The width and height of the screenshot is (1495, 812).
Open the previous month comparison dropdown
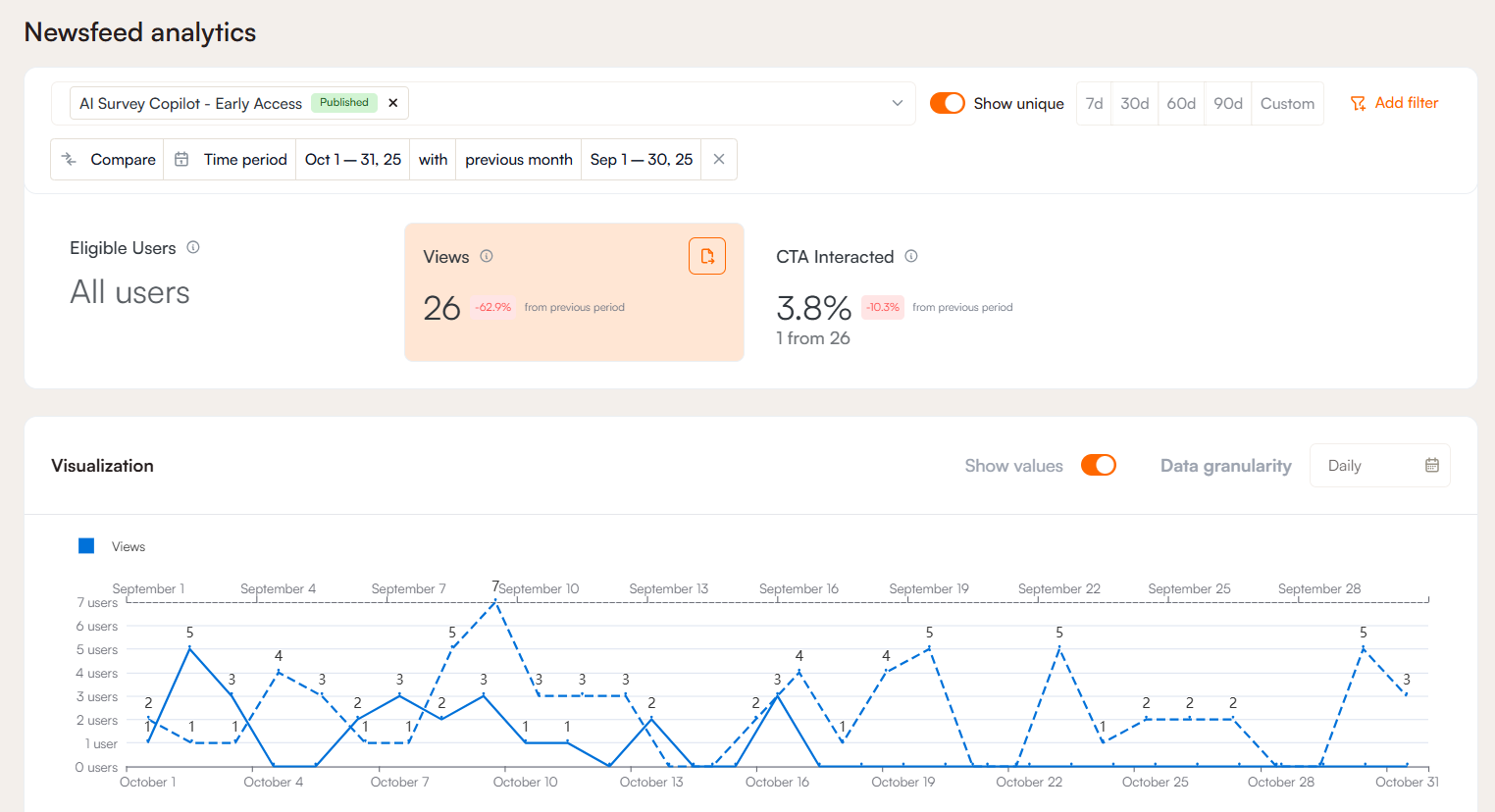click(518, 159)
